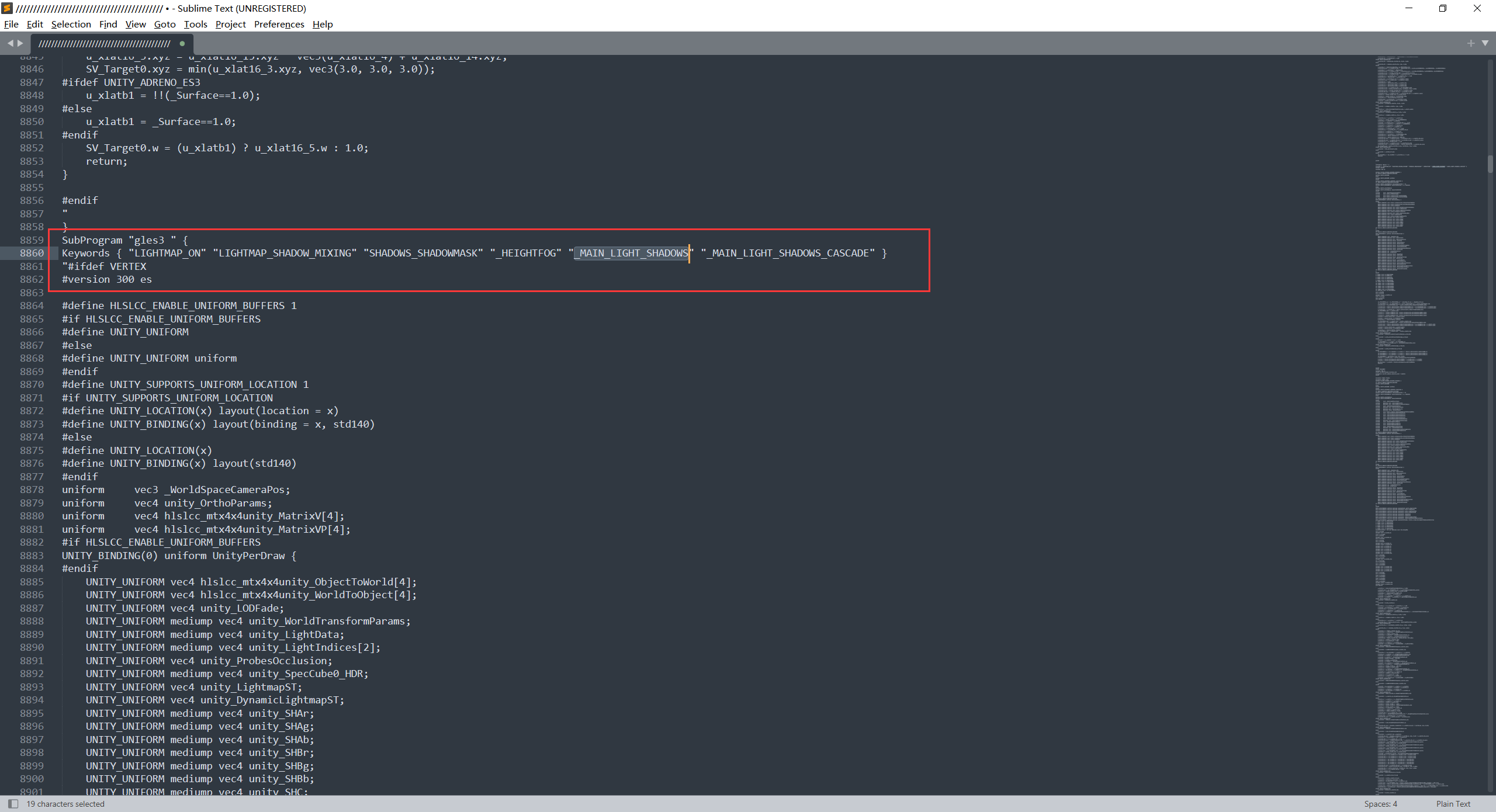1496x812 pixels.
Task: Click "hlslcc_mtx4x4unity_MatrixVP[4]" line
Action: (206, 529)
